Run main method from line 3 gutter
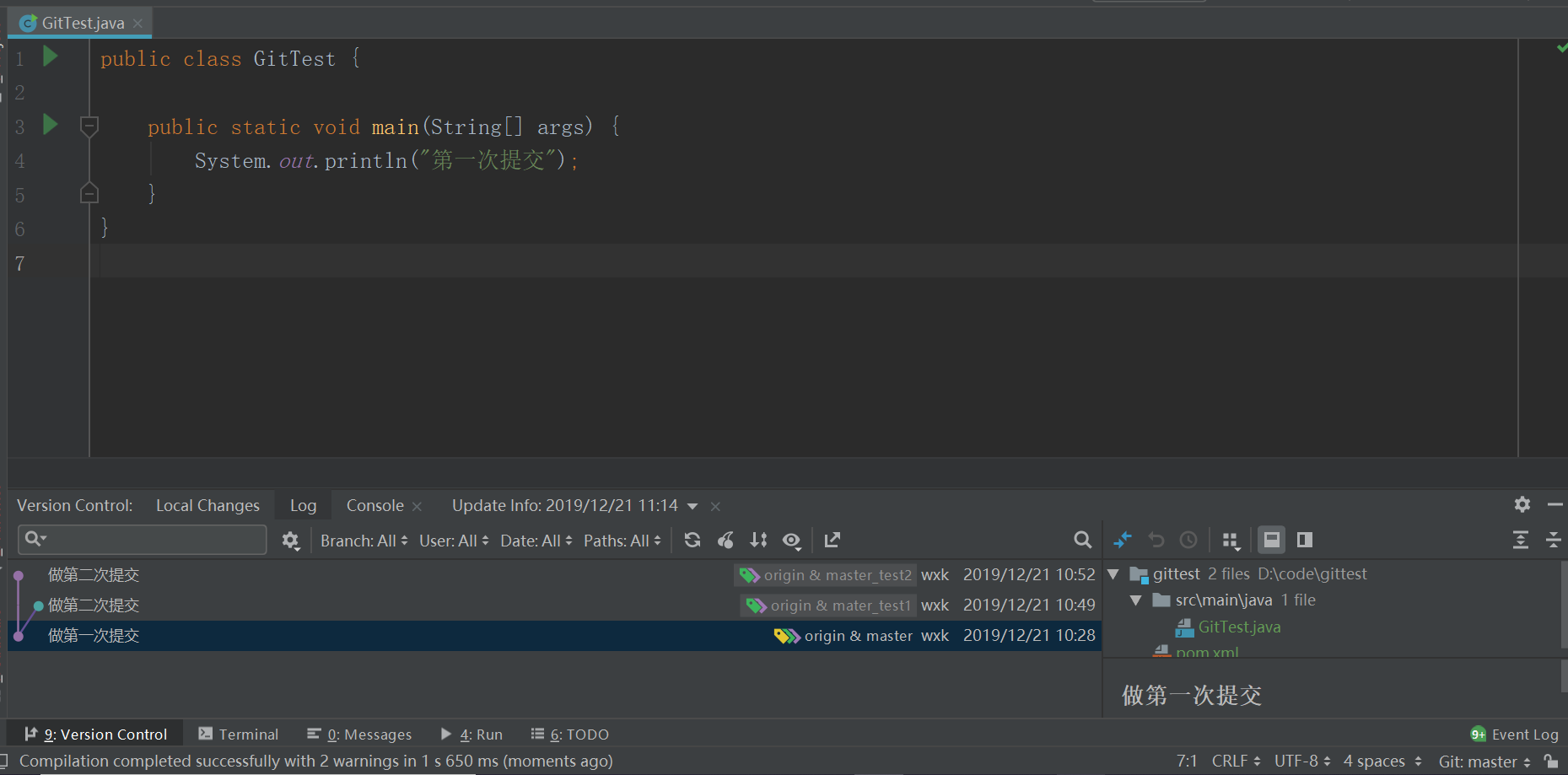1568x775 pixels. [51, 125]
